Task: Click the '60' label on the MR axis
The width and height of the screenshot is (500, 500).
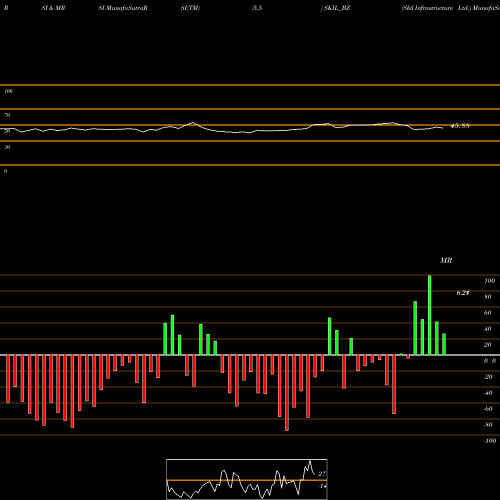Action: point(488,313)
